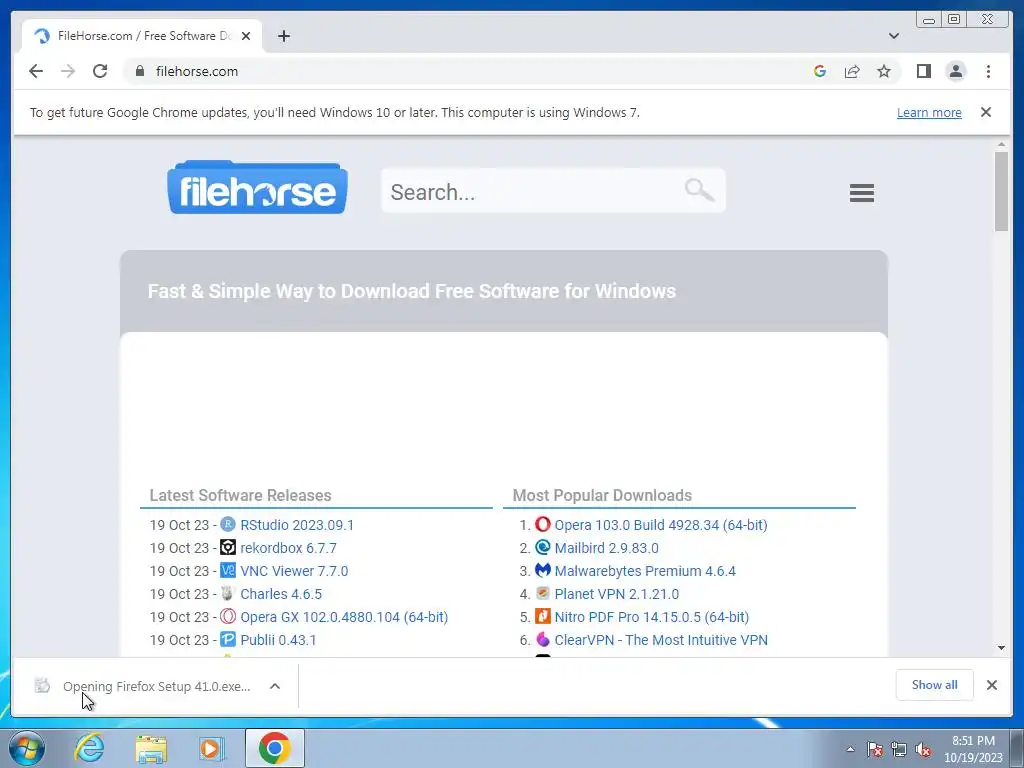Click the page vertical scrollbar thumb
Viewport: 1024px width, 768px height.
tap(1001, 191)
